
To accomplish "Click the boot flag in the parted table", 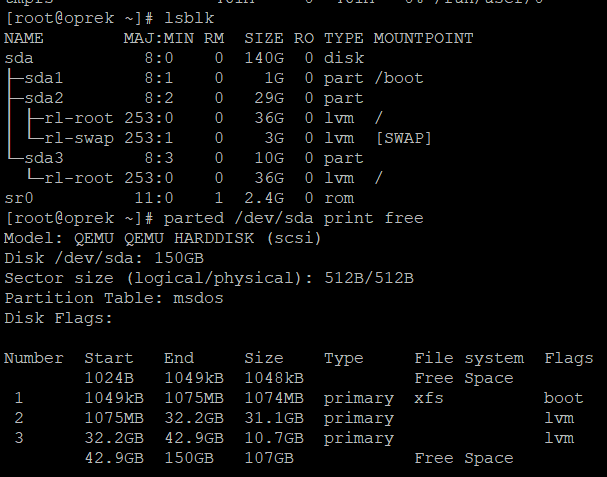I will (564, 398).
